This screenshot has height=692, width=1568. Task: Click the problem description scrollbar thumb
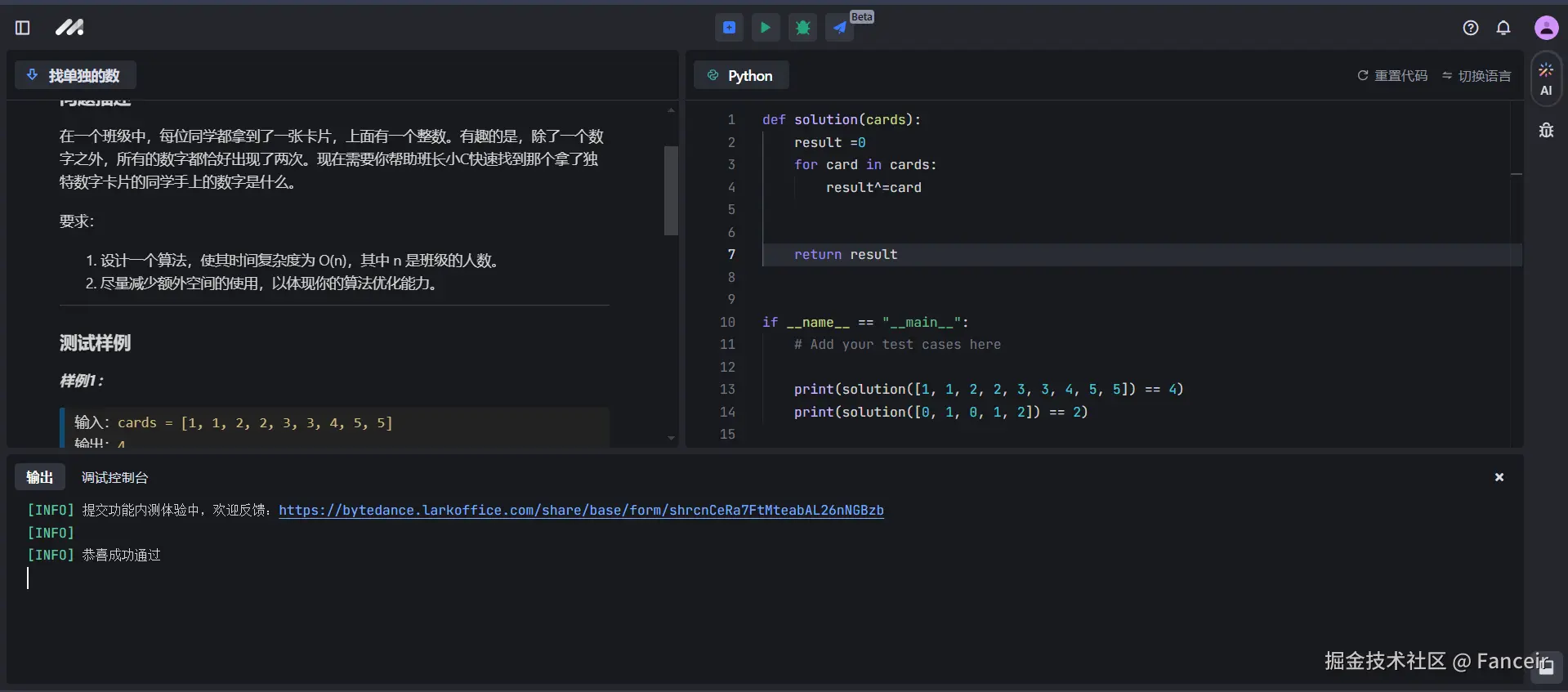click(671, 190)
